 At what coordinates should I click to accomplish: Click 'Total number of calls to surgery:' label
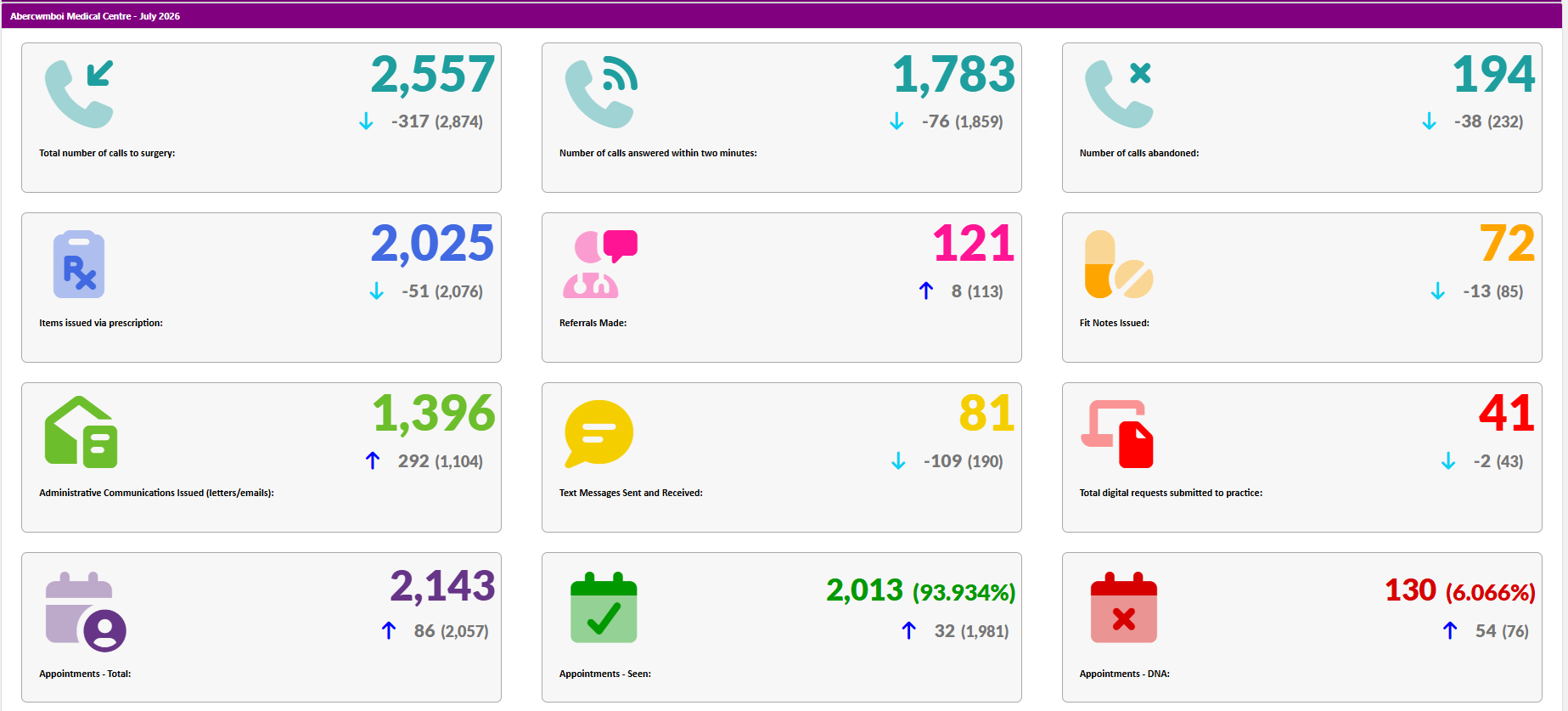pyautogui.click(x=107, y=153)
